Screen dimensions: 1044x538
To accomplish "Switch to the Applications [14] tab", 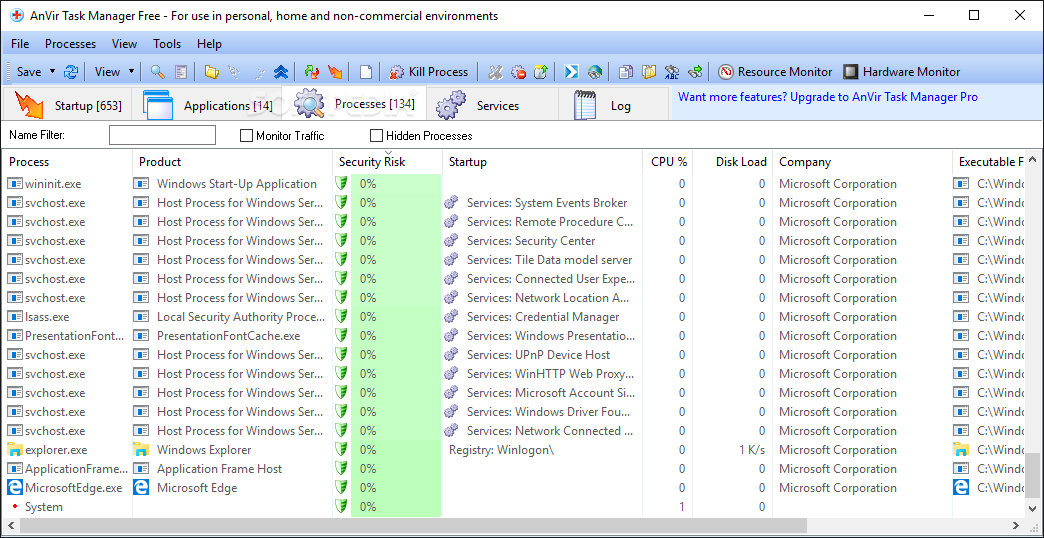I will [x=206, y=105].
